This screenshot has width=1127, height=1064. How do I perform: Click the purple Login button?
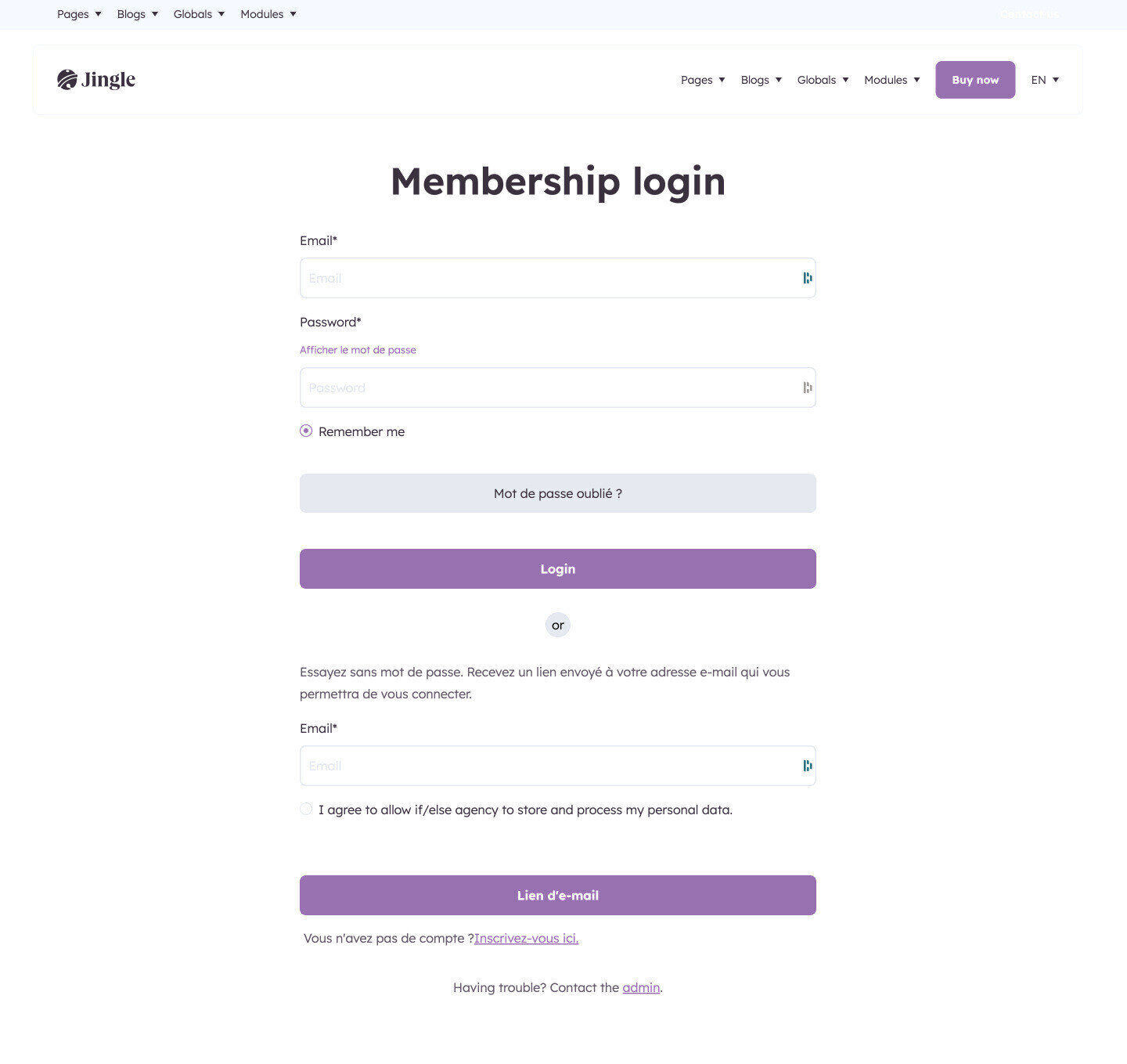point(558,568)
